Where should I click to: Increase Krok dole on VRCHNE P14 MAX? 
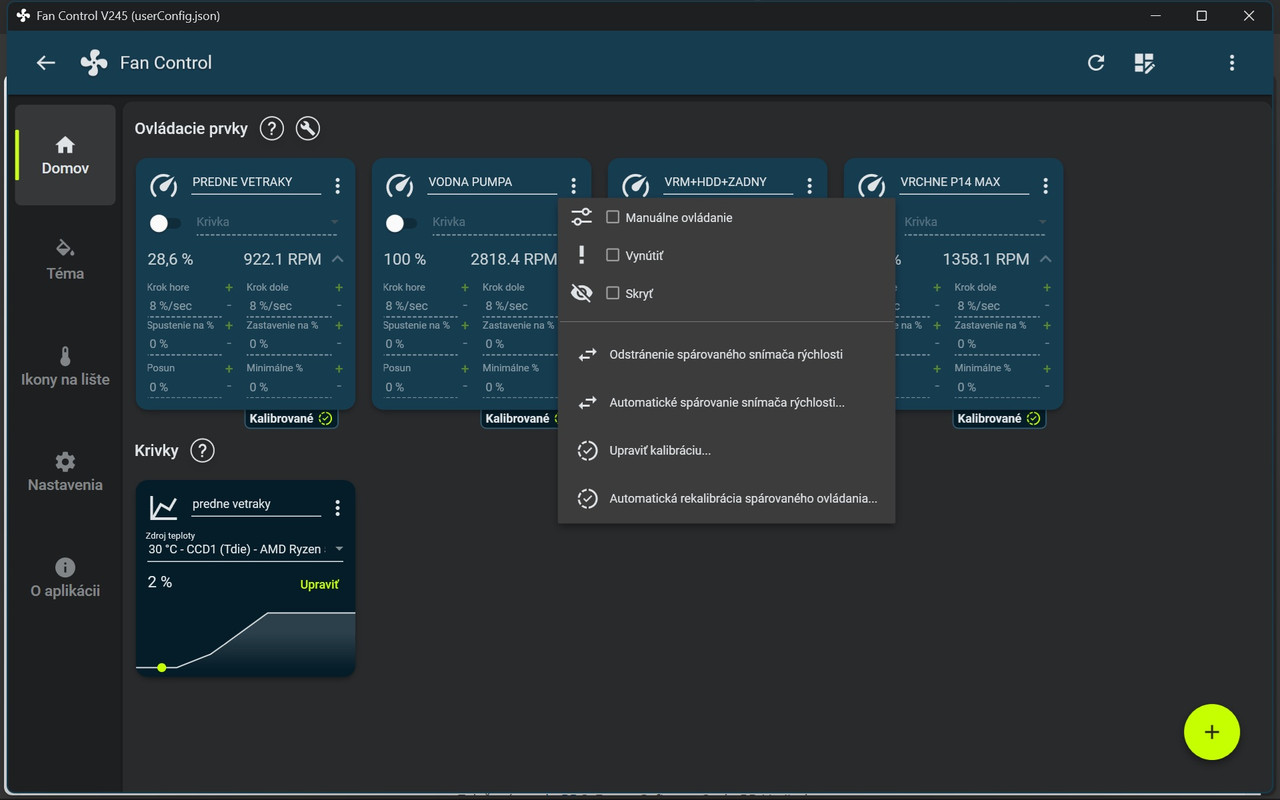1047,287
